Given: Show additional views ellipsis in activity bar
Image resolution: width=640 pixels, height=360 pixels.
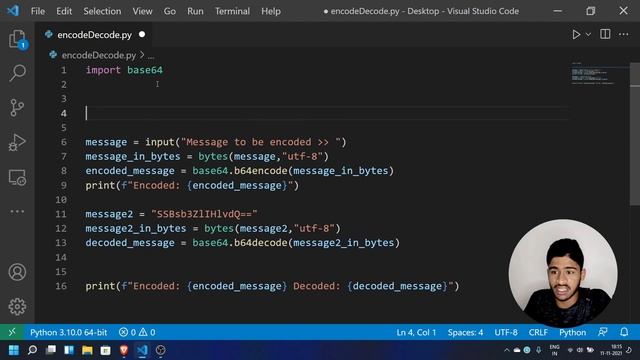Looking at the screenshot, I should 17,211.
